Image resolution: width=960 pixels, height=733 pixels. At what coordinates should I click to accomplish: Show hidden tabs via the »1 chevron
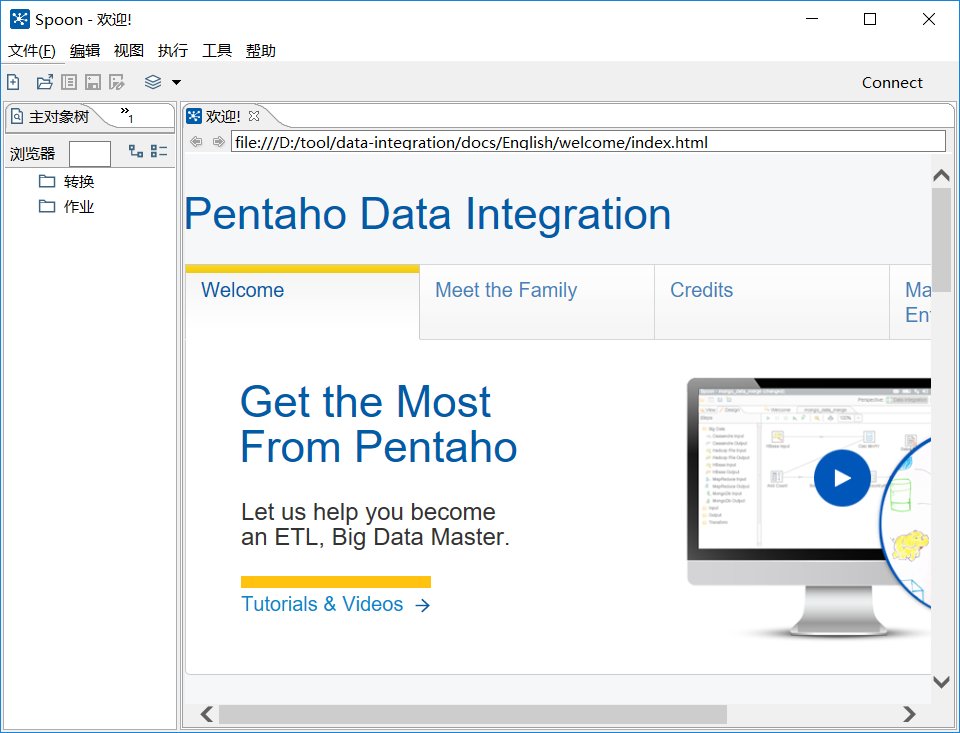click(x=127, y=115)
